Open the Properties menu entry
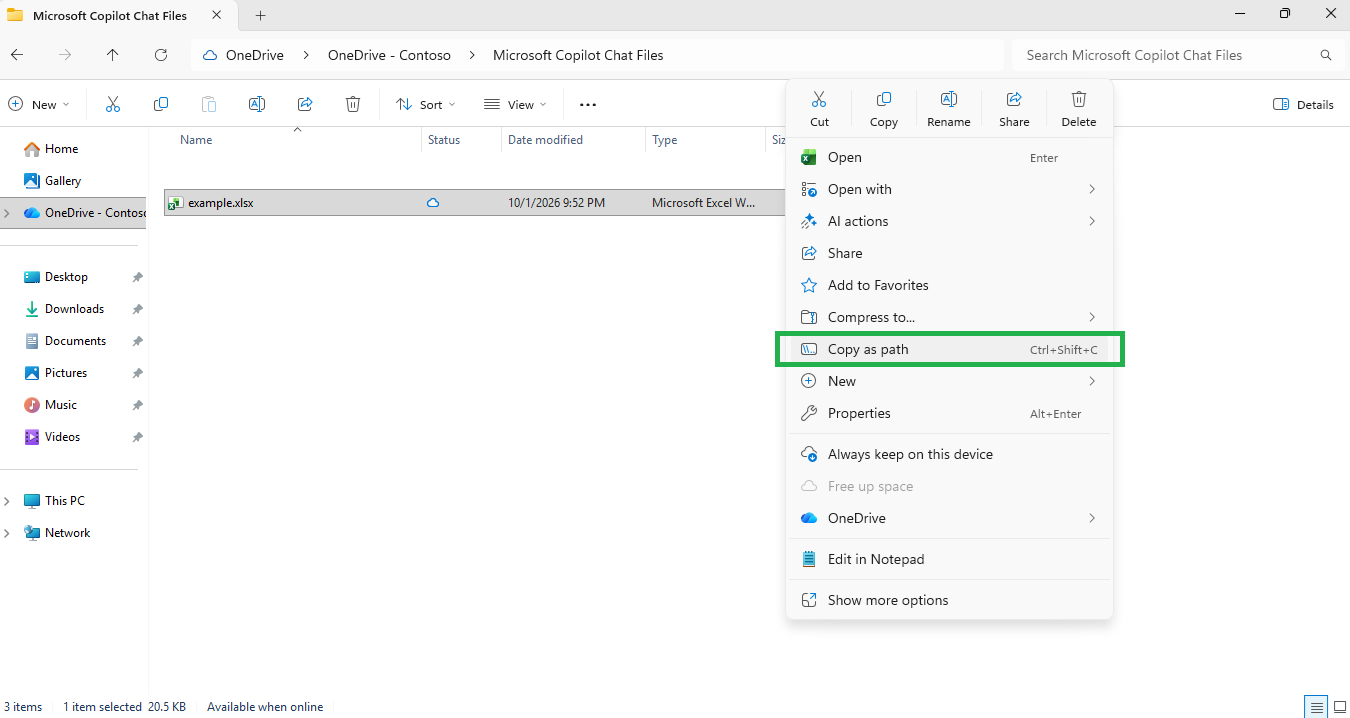1350x718 pixels. (x=949, y=413)
